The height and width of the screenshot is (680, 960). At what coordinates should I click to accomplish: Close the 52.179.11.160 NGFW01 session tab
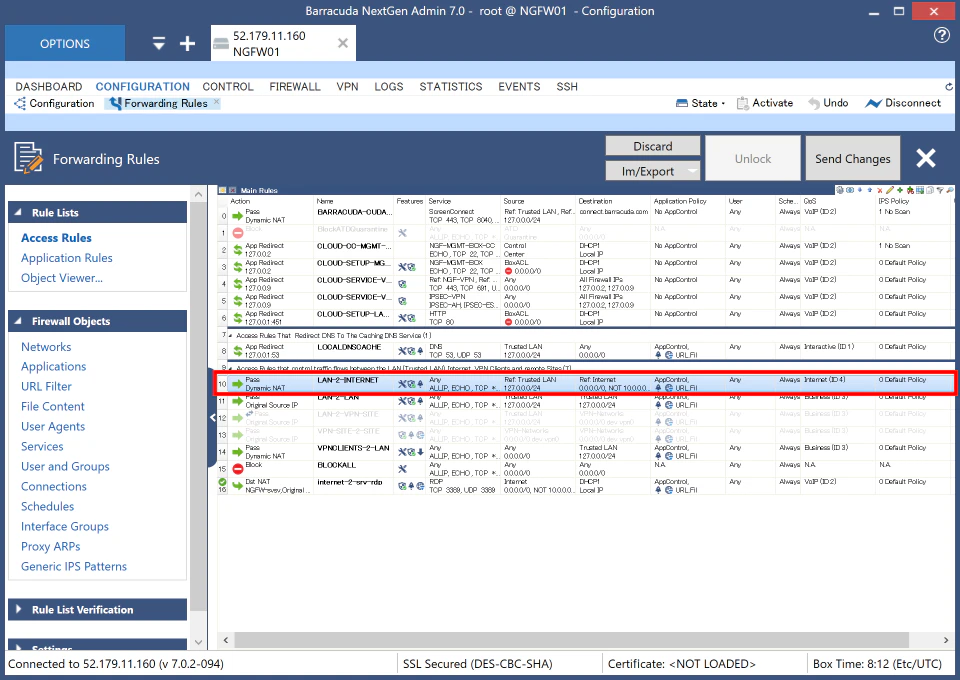tap(343, 43)
